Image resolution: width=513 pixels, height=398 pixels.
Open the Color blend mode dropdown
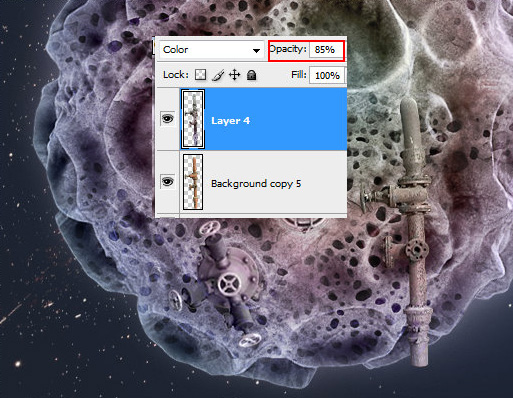(x=211, y=50)
